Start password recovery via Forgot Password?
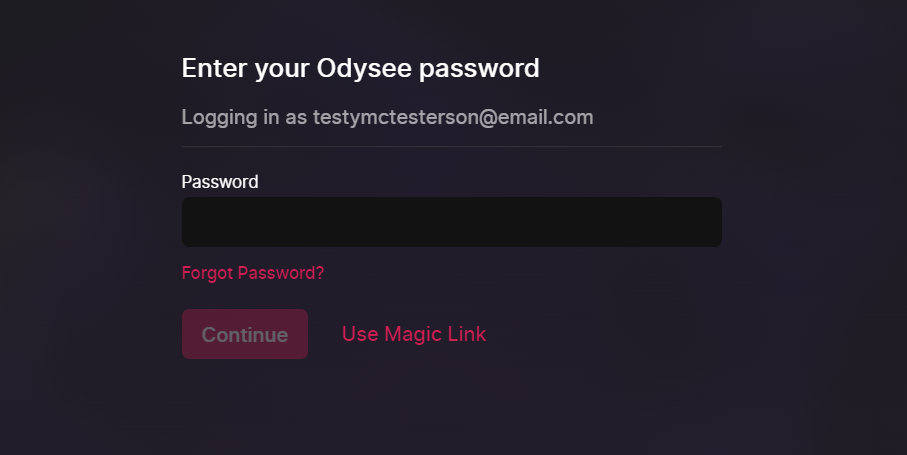Image resolution: width=907 pixels, height=455 pixels. [x=253, y=273]
